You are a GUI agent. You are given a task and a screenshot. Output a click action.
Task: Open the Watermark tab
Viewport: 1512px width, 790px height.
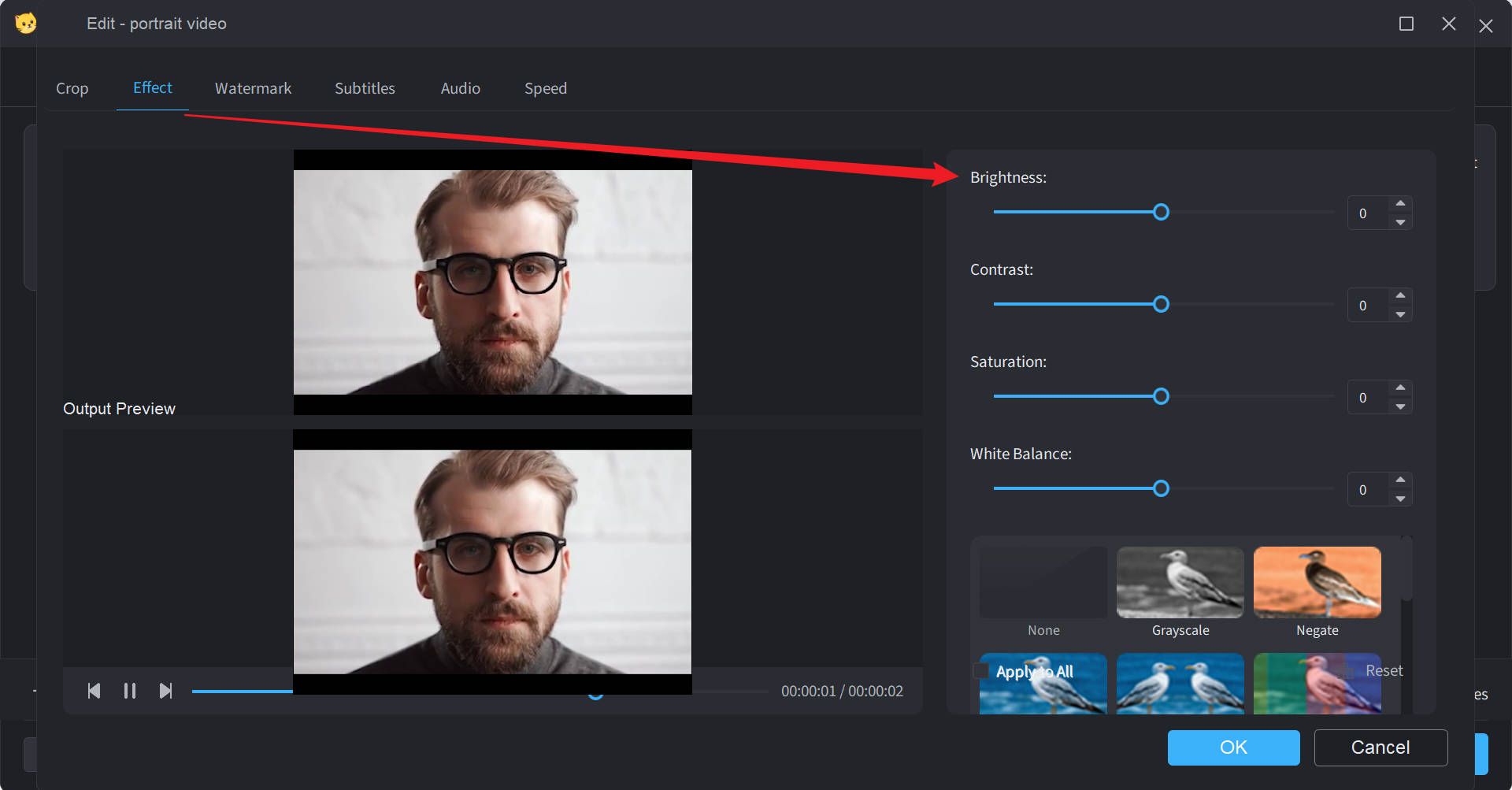253,88
